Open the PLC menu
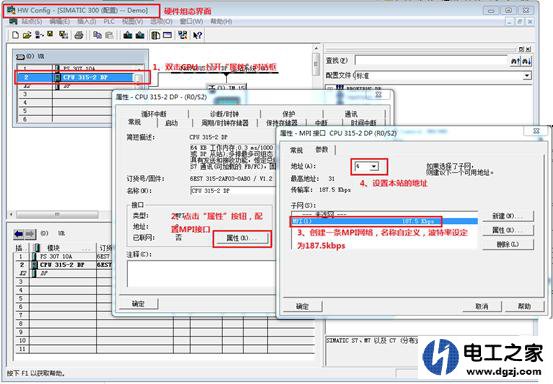The height and width of the screenshot is (384, 553). tap(109, 22)
